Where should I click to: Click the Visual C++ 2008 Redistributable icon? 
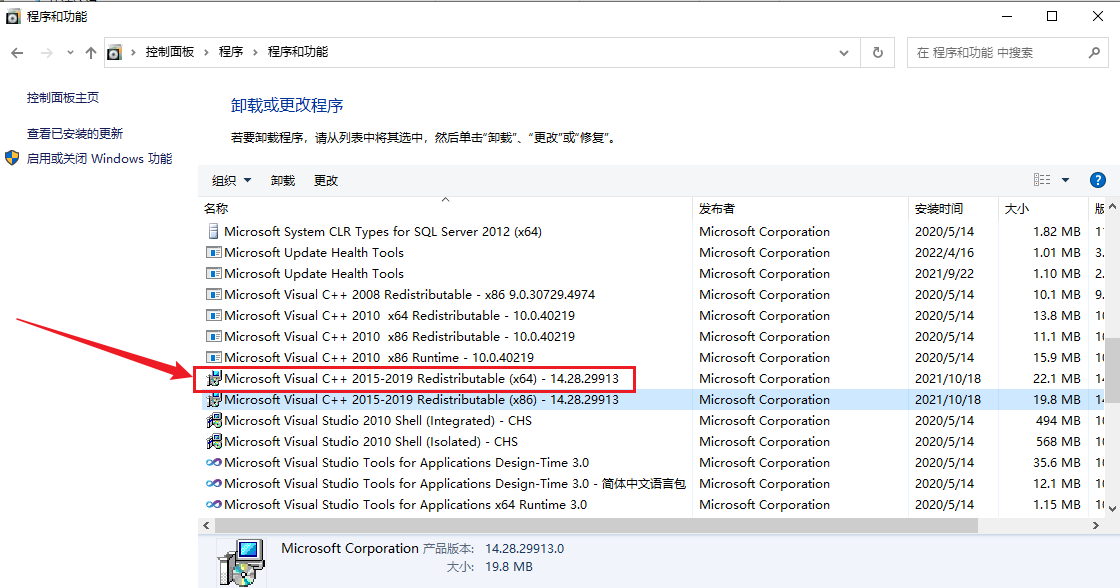213,294
